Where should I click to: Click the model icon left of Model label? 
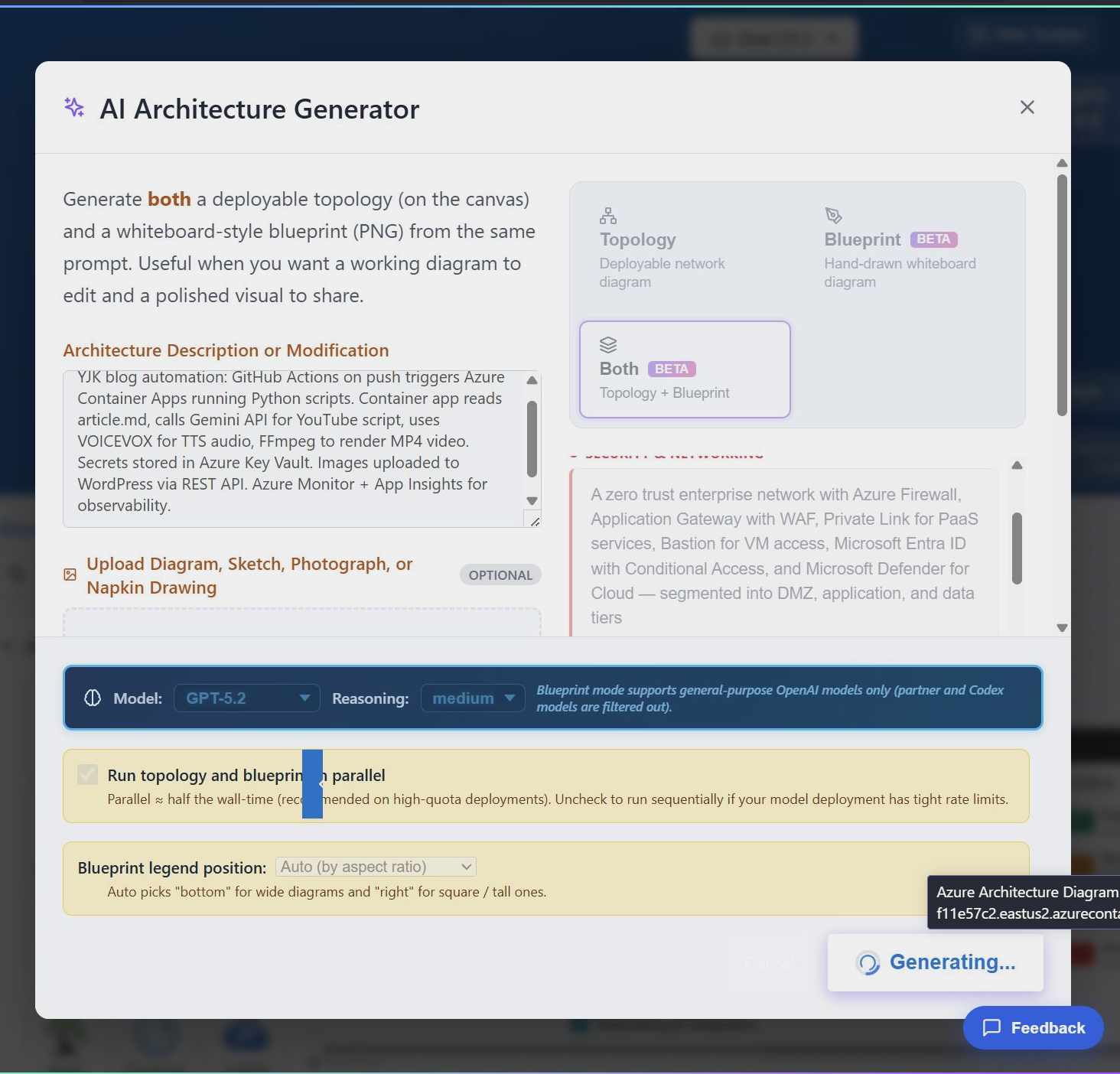93,698
